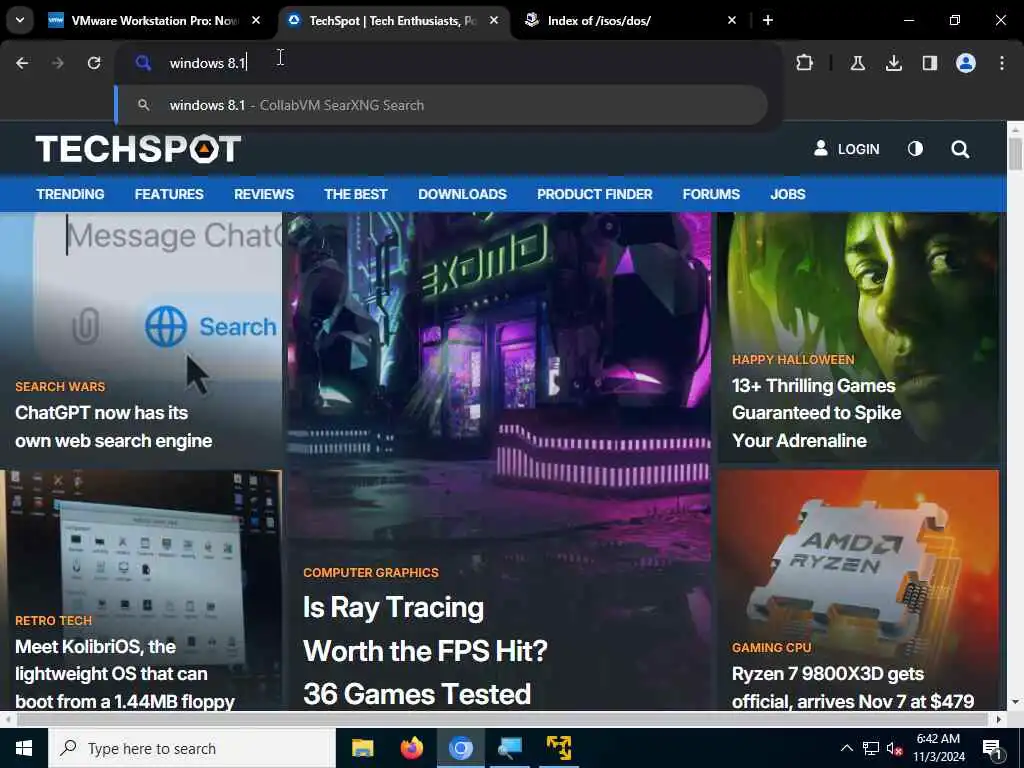Image resolution: width=1024 pixels, height=768 pixels.
Task: Click the scroll-right arrow on horizontal scrollbar
Action: pyautogui.click(x=999, y=720)
